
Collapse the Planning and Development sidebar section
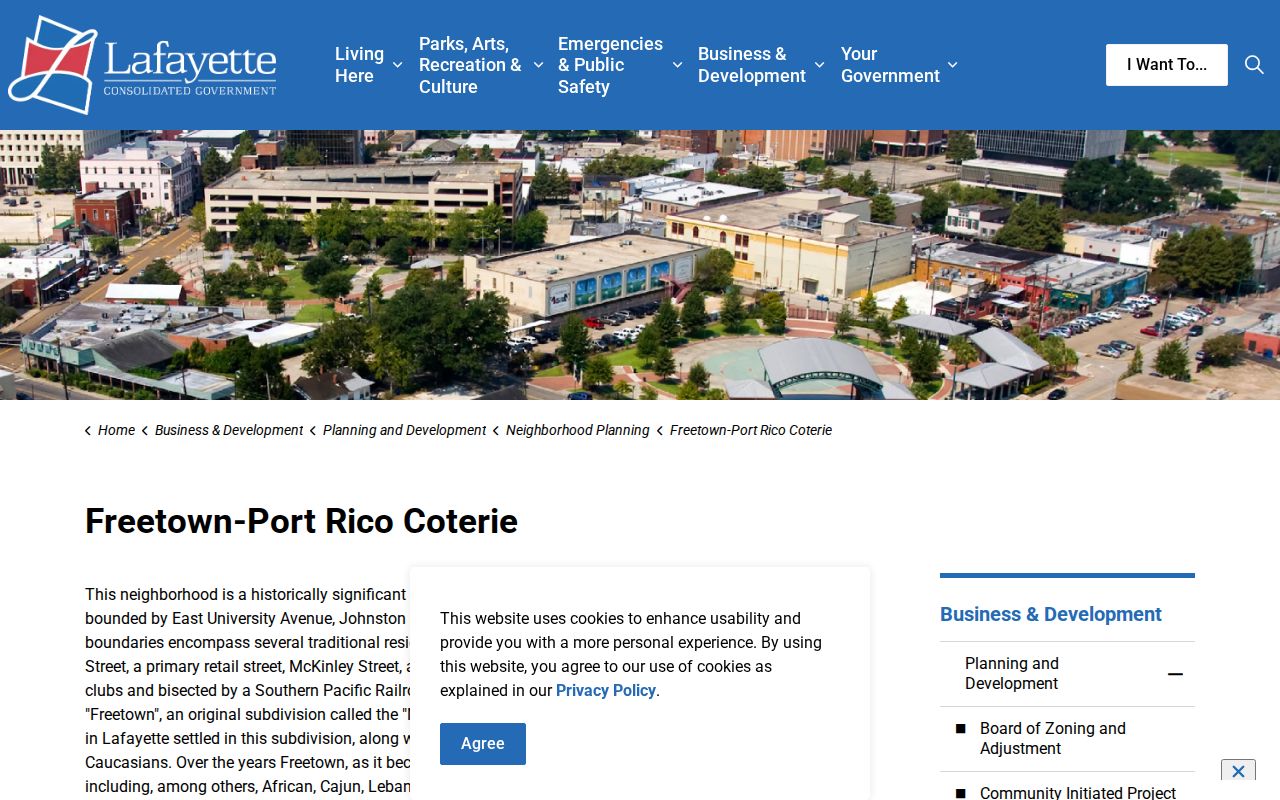tap(1175, 674)
